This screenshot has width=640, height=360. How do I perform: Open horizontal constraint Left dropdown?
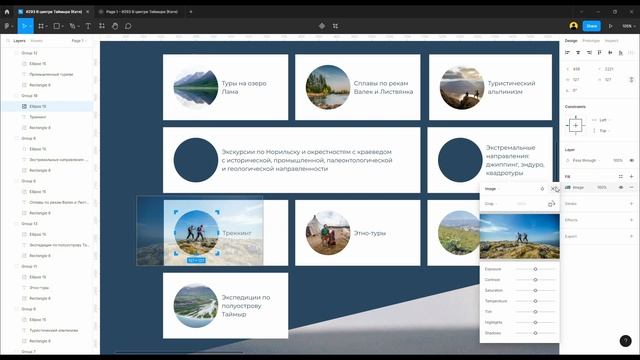point(604,120)
